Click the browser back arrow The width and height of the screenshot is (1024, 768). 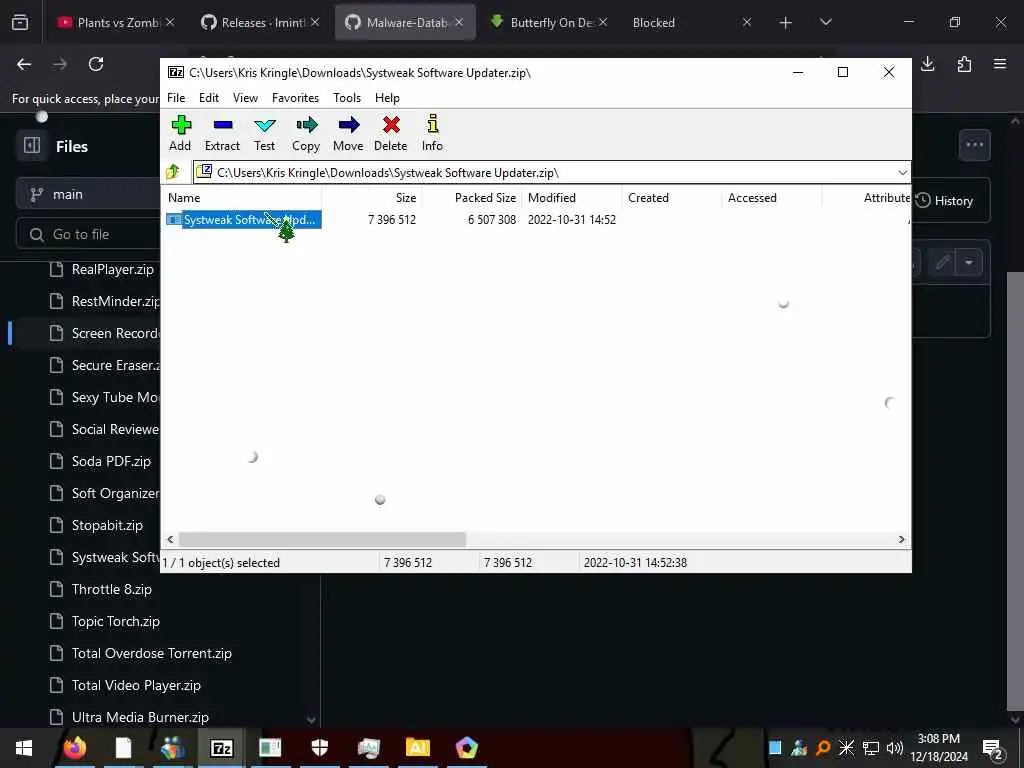(x=24, y=64)
